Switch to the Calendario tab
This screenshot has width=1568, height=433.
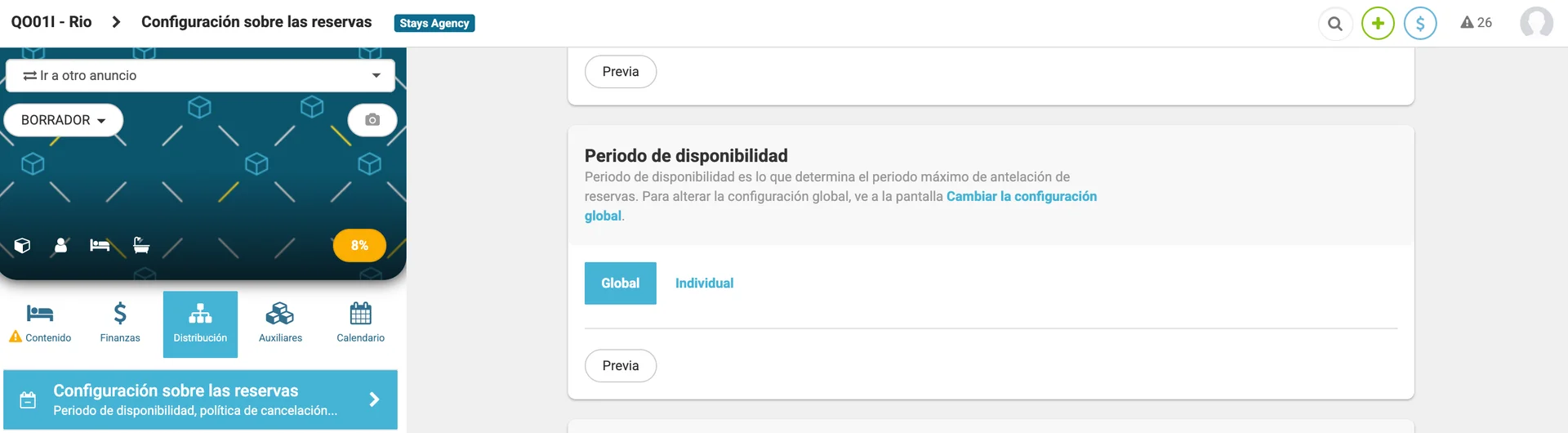pos(360,324)
